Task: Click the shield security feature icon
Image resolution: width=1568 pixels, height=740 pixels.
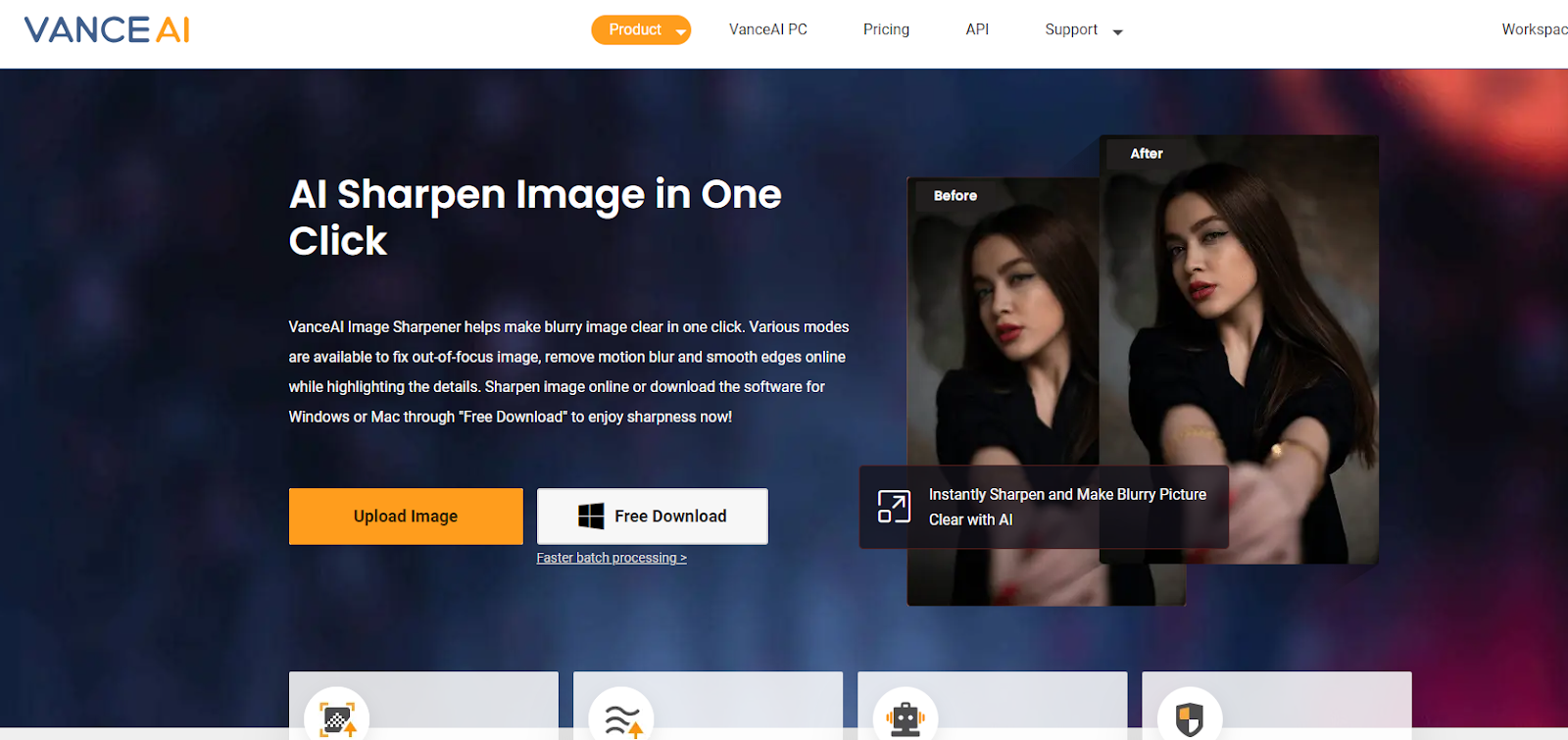Action: [1190, 719]
